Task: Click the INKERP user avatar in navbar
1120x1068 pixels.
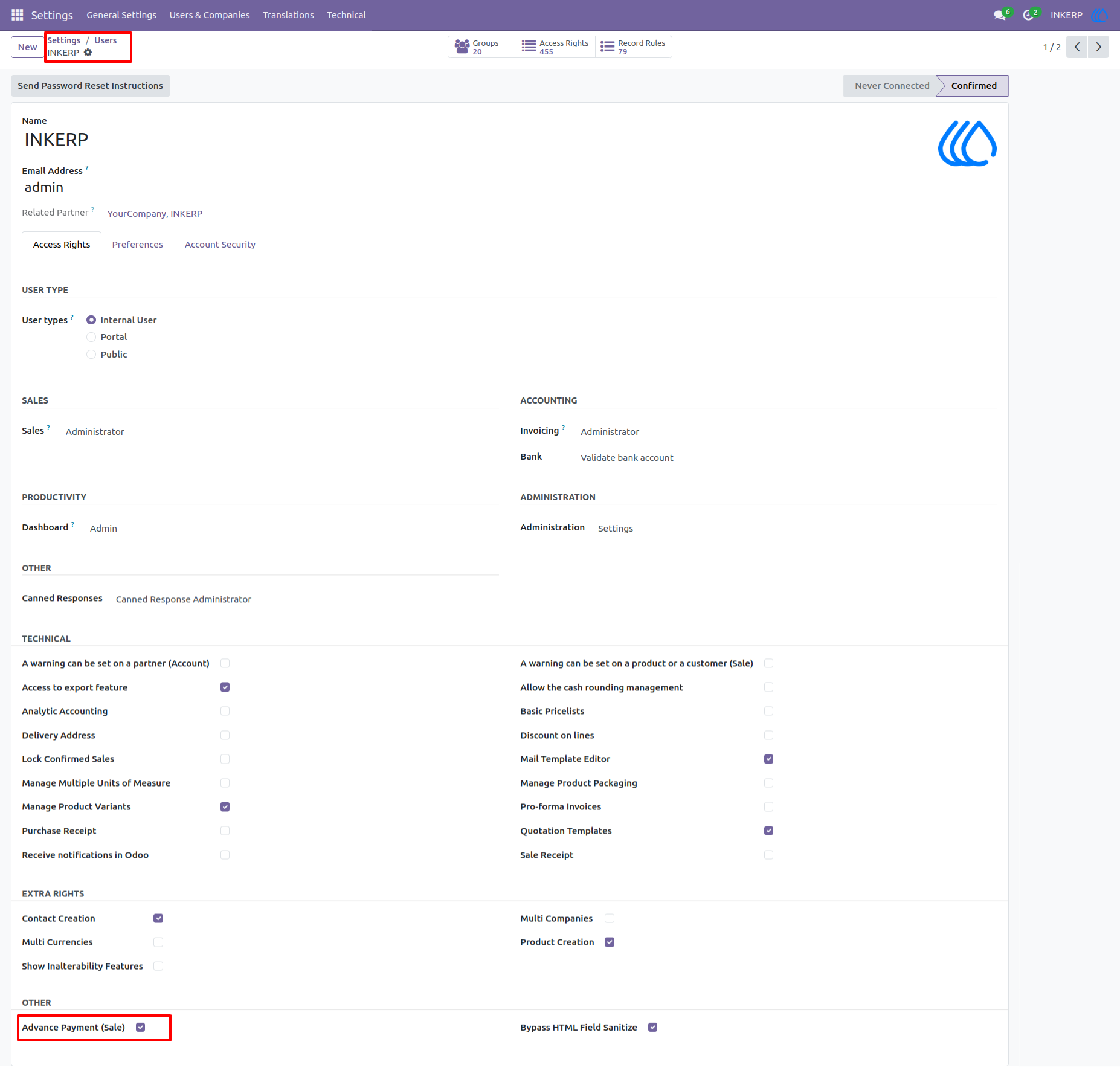Action: pos(1099,14)
